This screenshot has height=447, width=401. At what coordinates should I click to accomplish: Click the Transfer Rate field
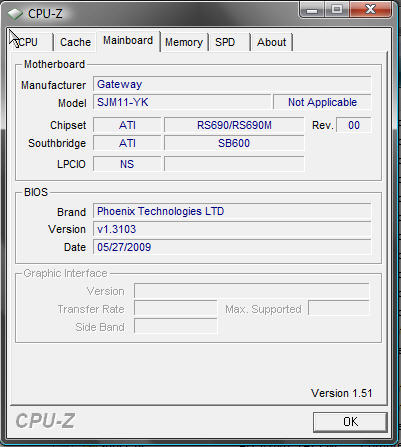176,309
